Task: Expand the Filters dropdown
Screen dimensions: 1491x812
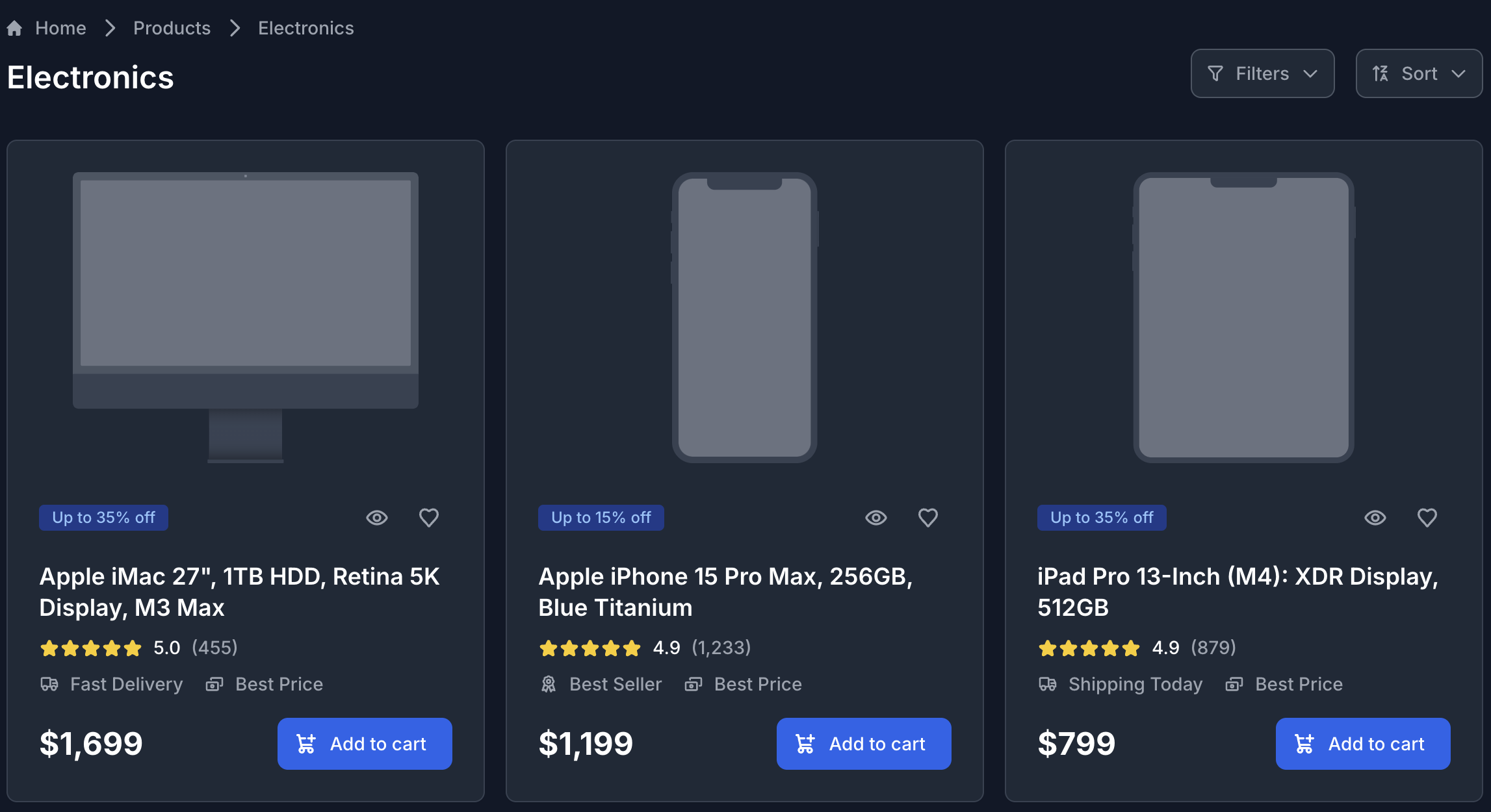Action: pos(1262,73)
